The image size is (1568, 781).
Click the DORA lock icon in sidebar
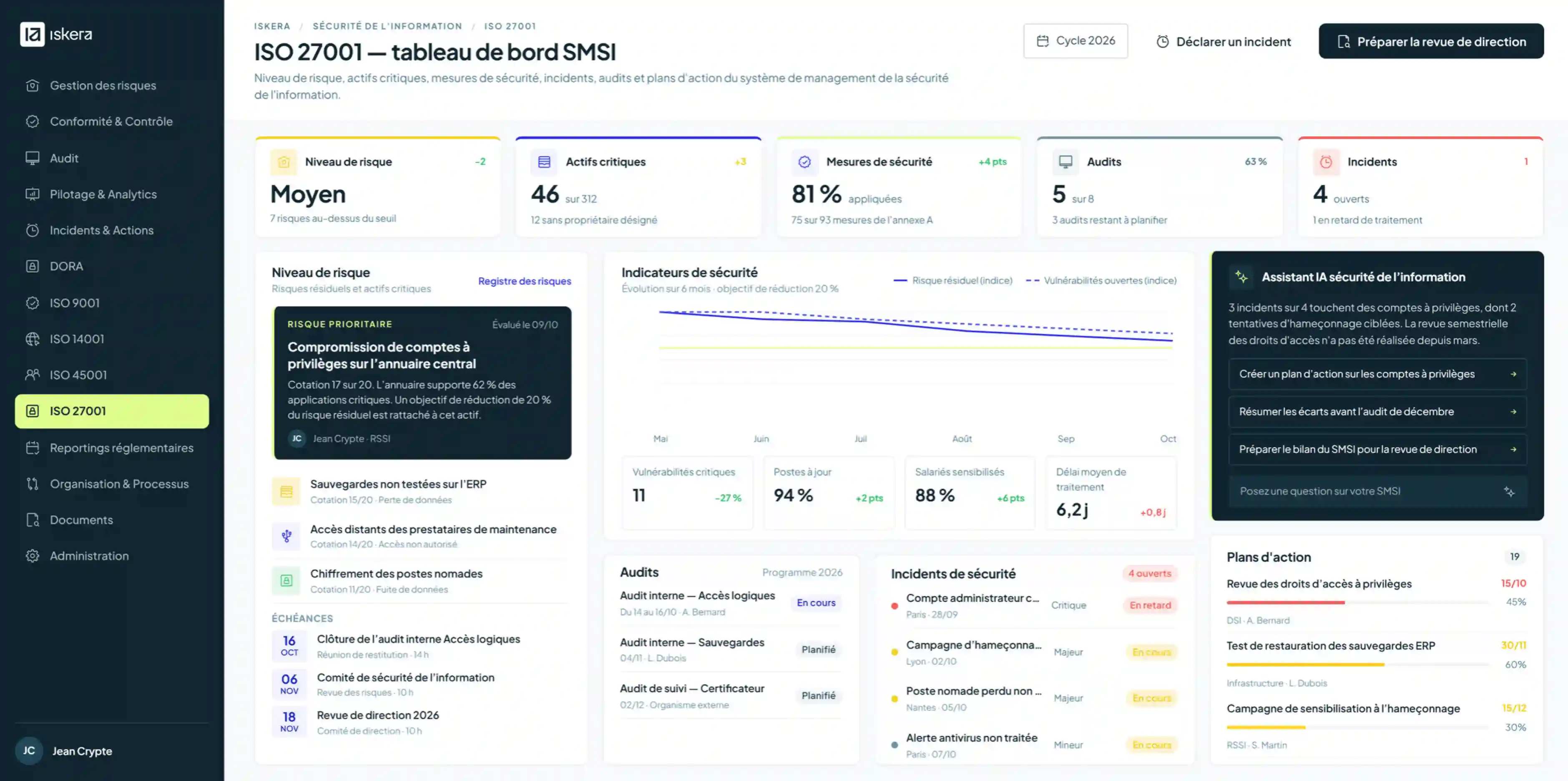[x=32, y=267]
